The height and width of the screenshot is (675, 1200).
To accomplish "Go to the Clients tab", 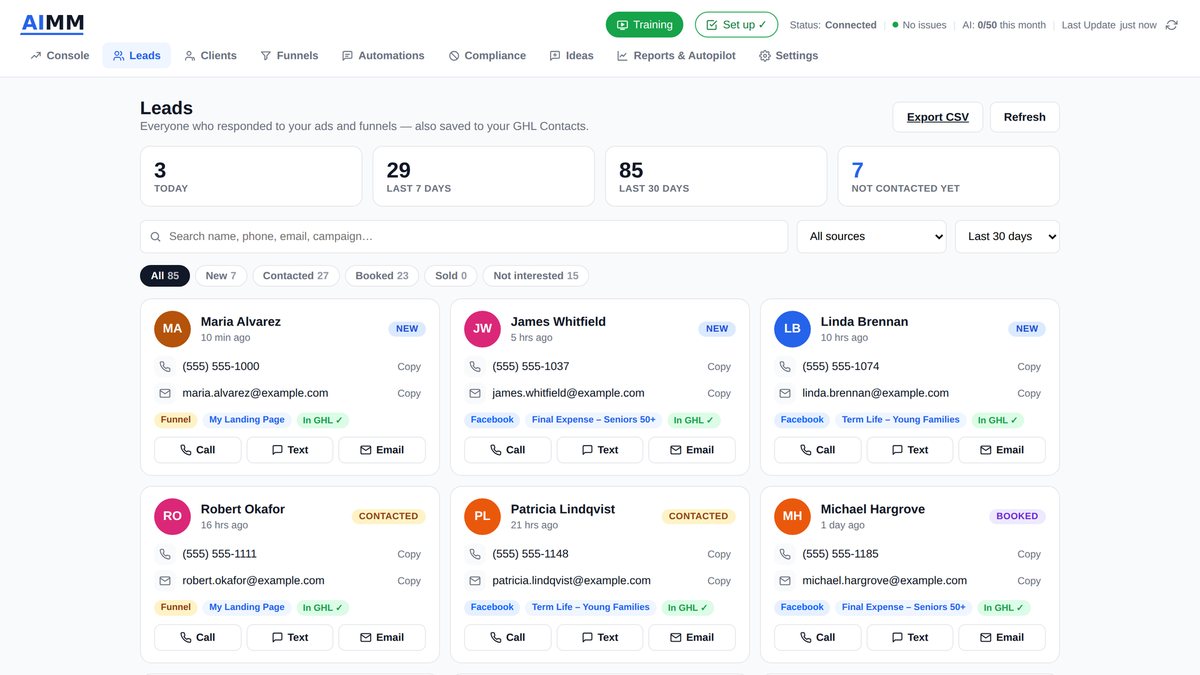I will coord(211,56).
